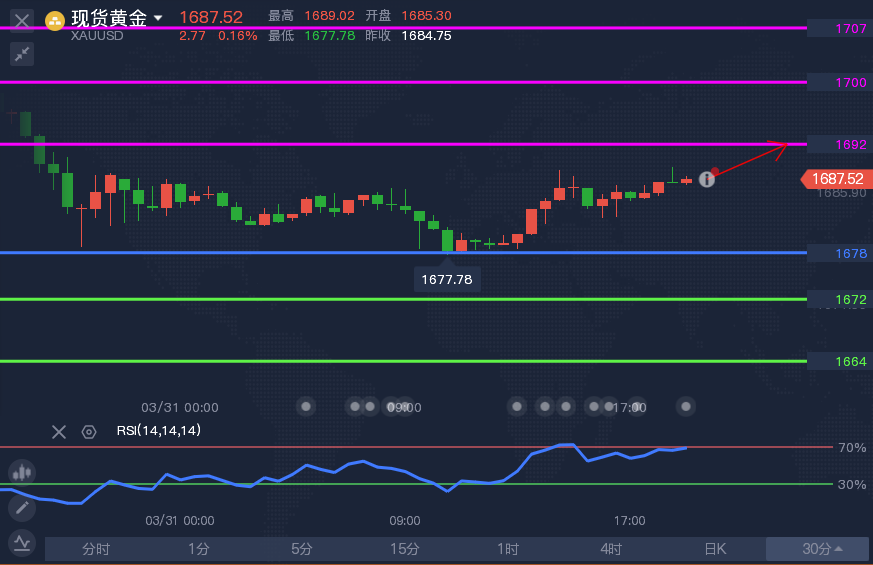The height and width of the screenshot is (565, 873).
Task: Open chart type candlestick icon
Action: point(22,473)
